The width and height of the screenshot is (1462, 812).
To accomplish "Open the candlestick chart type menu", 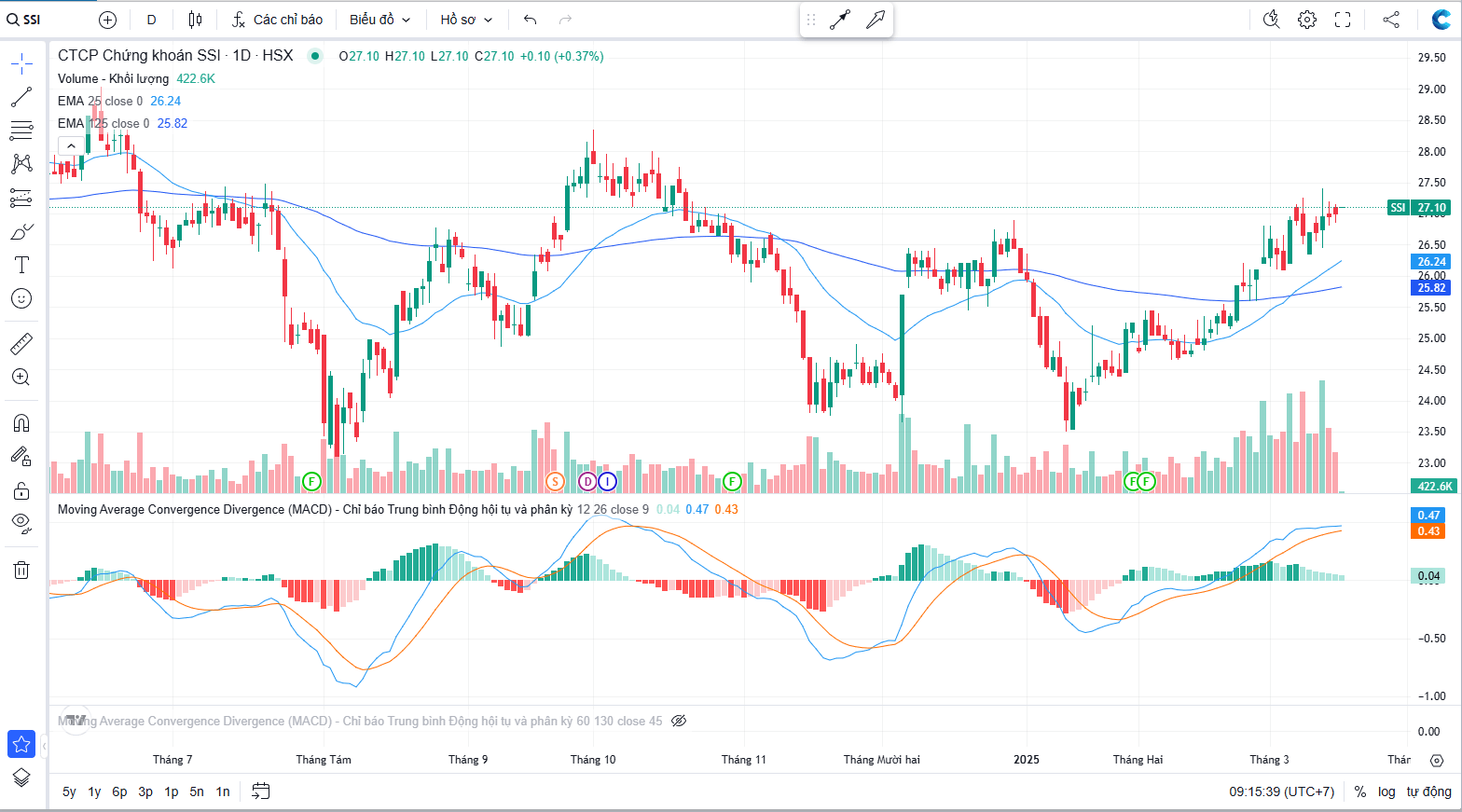I will (x=195, y=20).
